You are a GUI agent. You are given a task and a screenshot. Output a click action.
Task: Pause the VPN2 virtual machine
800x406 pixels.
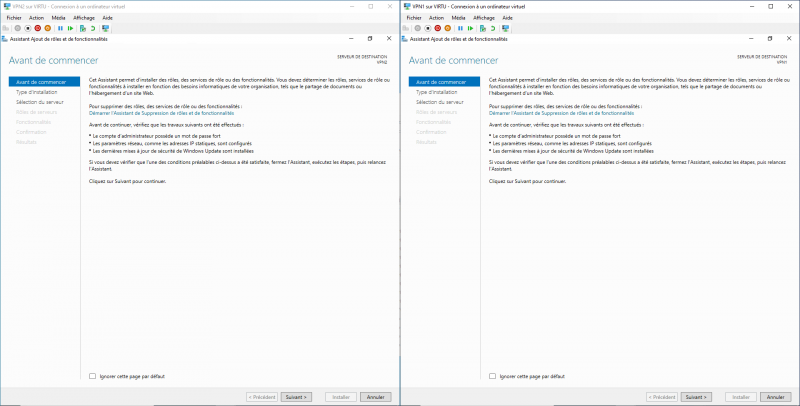(60, 28)
